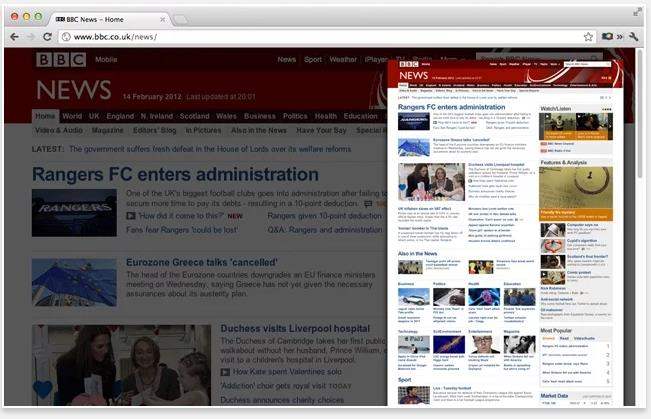Image resolution: width=651 pixels, height=419 pixels.
Task: Open Fans fear Rangers 'could be lost' link
Action: click(182, 230)
